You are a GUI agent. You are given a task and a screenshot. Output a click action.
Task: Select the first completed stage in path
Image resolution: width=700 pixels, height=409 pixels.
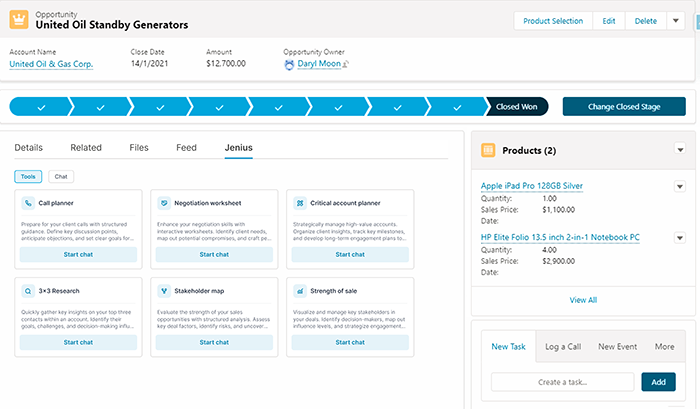pos(40,107)
